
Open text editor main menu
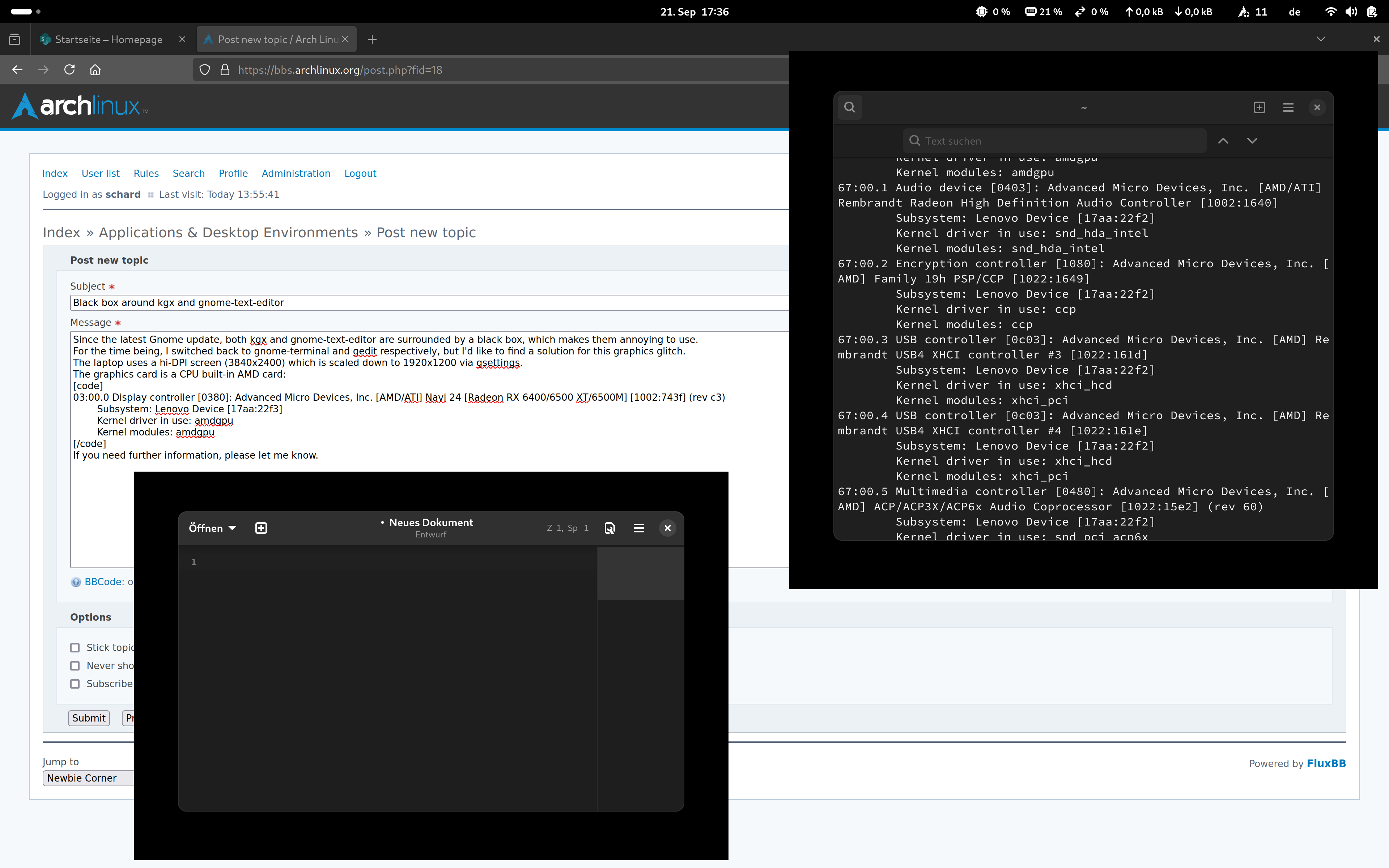[x=638, y=528]
